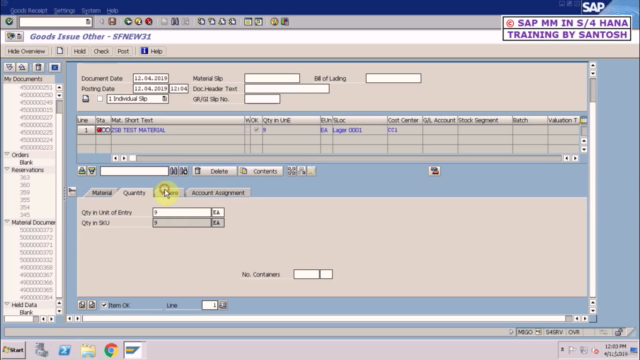Image resolution: width=640 pixels, height=360 pixels.
Task: Click the Hide Overview button
Action: (x=26, y=51)
